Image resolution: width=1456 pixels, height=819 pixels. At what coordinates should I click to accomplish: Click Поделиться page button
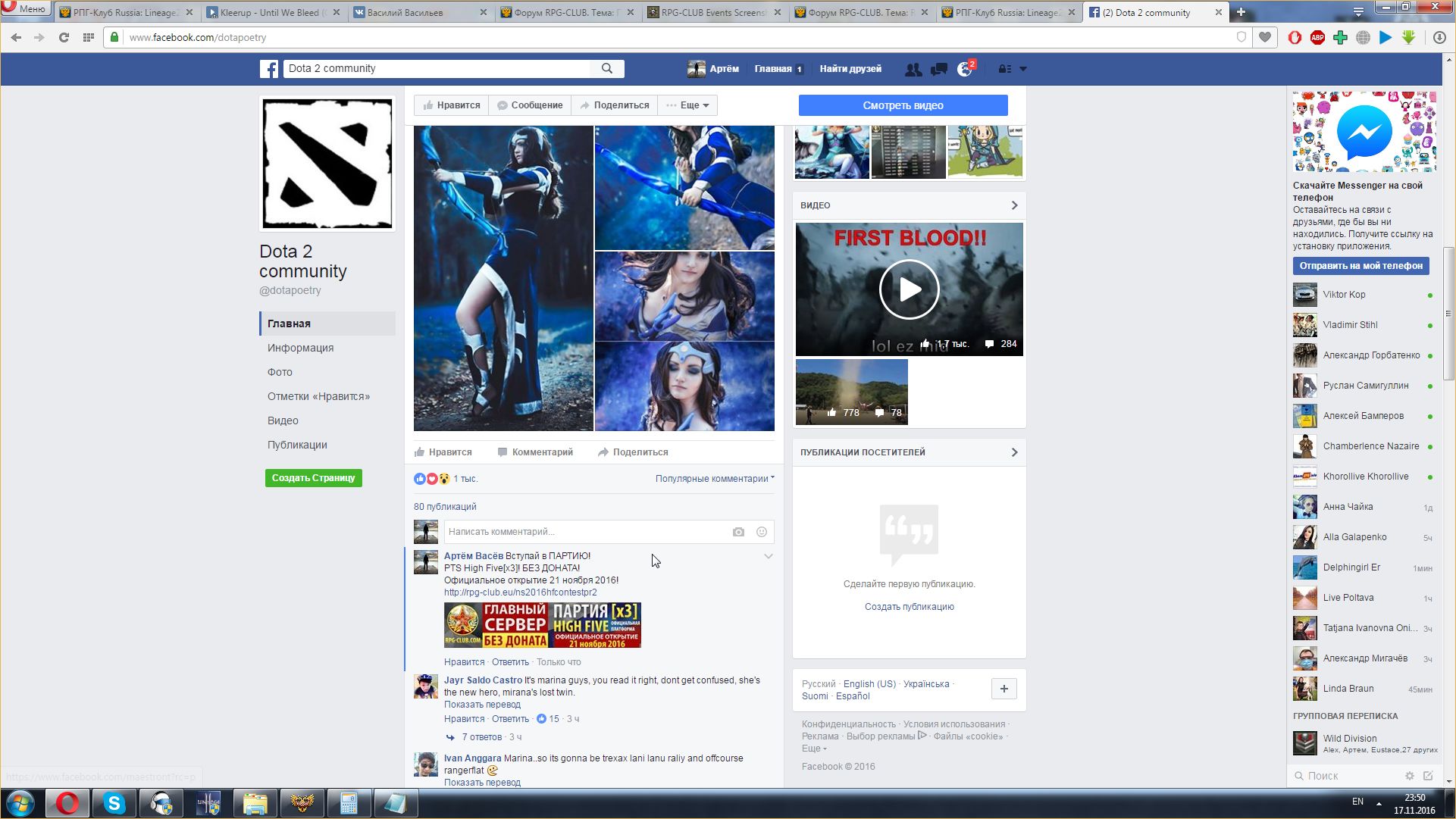point(615,105)
